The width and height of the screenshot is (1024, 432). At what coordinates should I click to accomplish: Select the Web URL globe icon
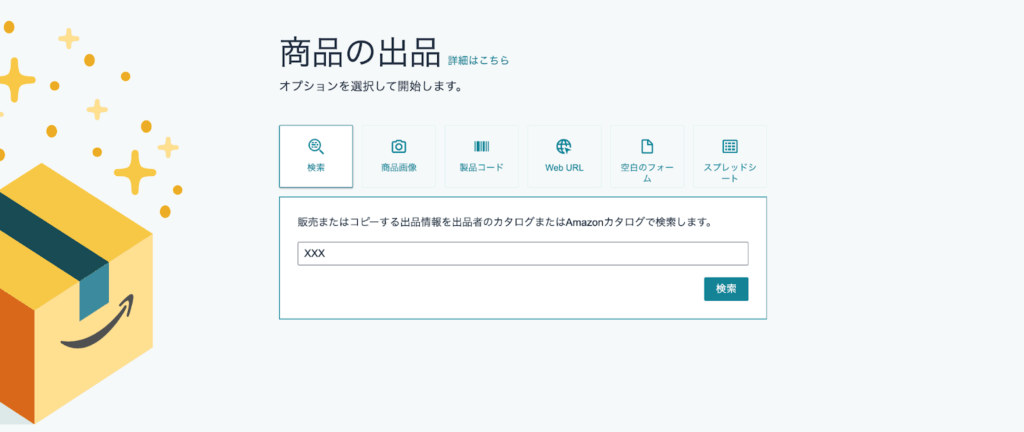[x=564, y=146]
